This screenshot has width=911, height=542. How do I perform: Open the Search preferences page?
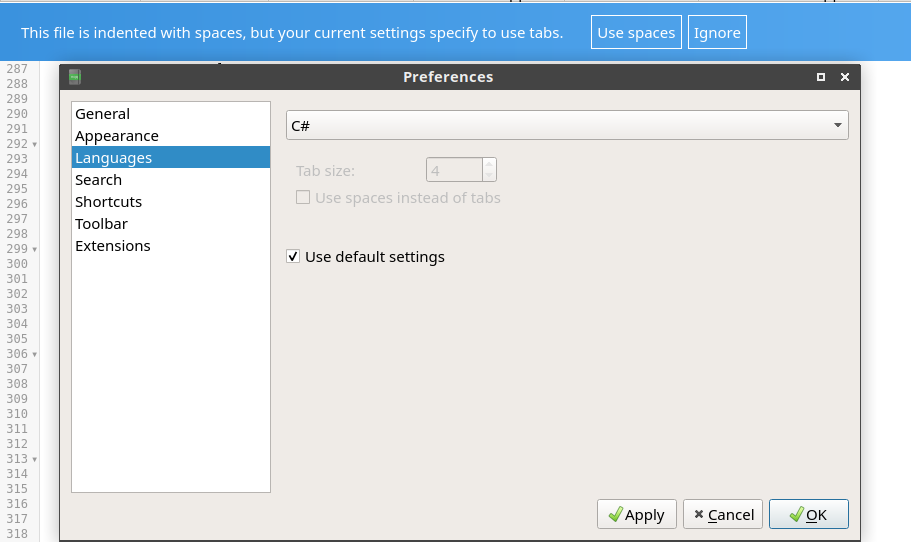(171, 180)
